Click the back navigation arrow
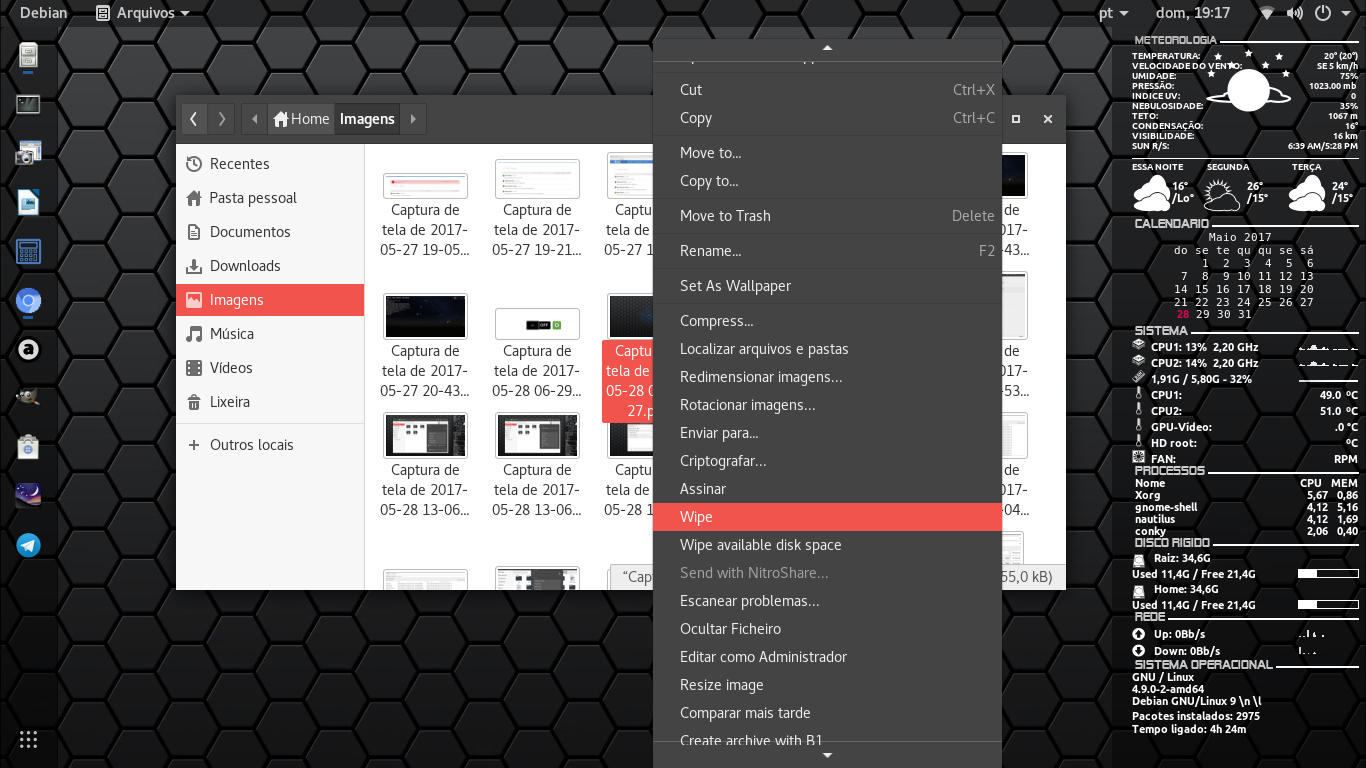Screen dimensions: 1366x768 tap(193, 118)
